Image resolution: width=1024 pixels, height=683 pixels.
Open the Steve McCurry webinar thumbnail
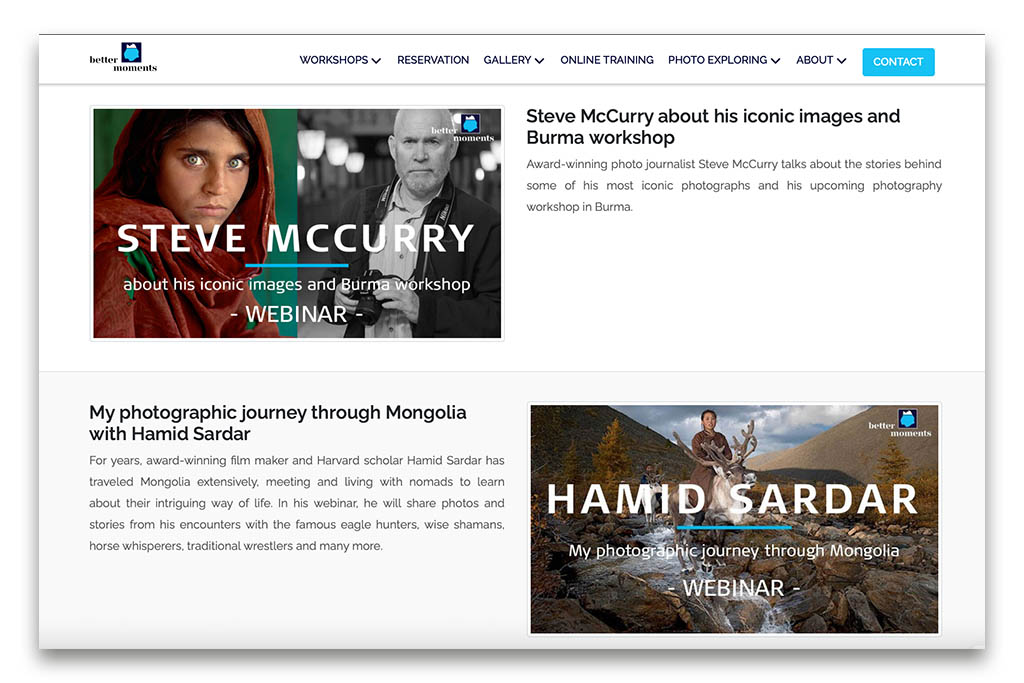[297, 223]
